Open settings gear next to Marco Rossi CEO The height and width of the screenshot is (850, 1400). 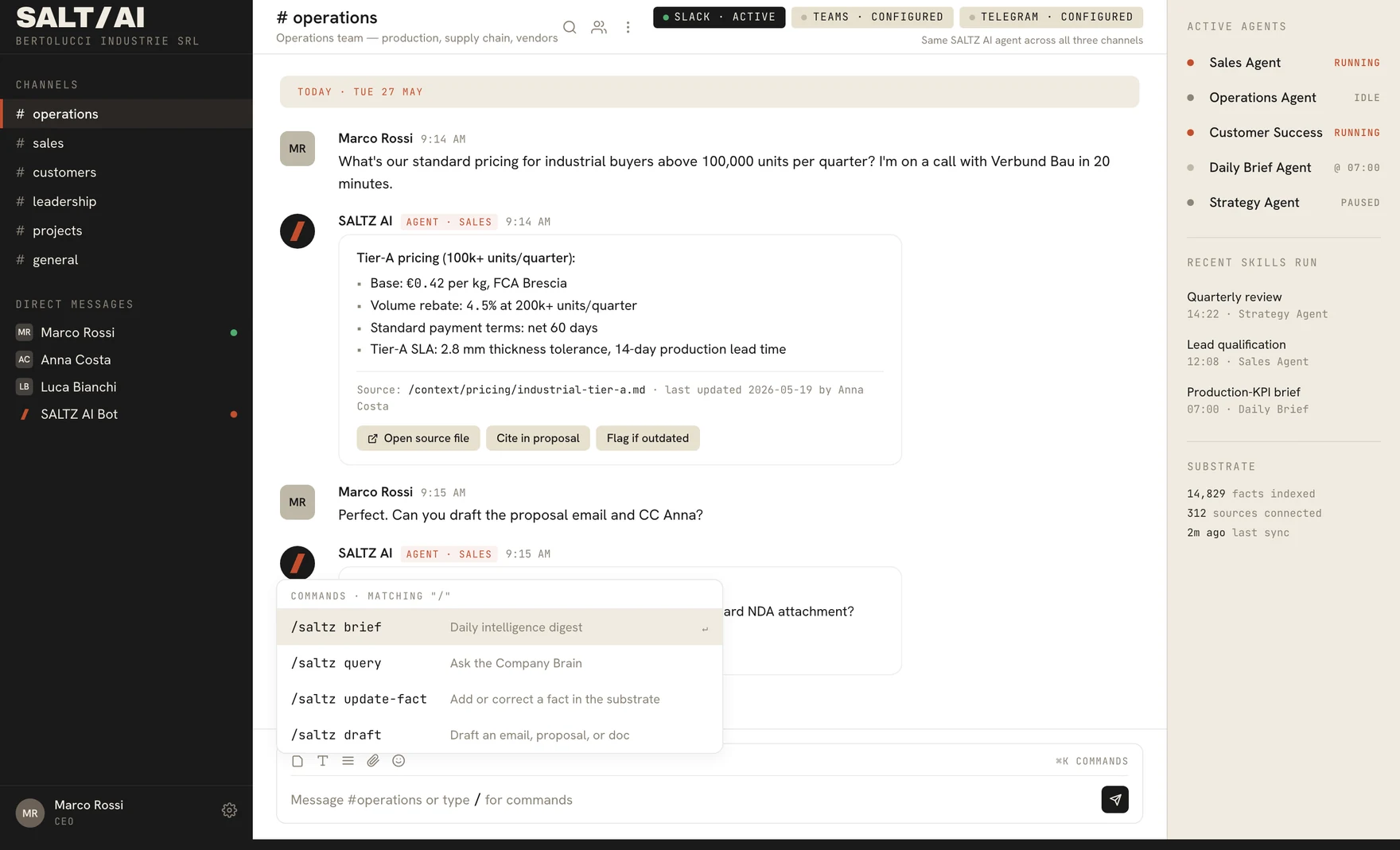tap(229, 810)
